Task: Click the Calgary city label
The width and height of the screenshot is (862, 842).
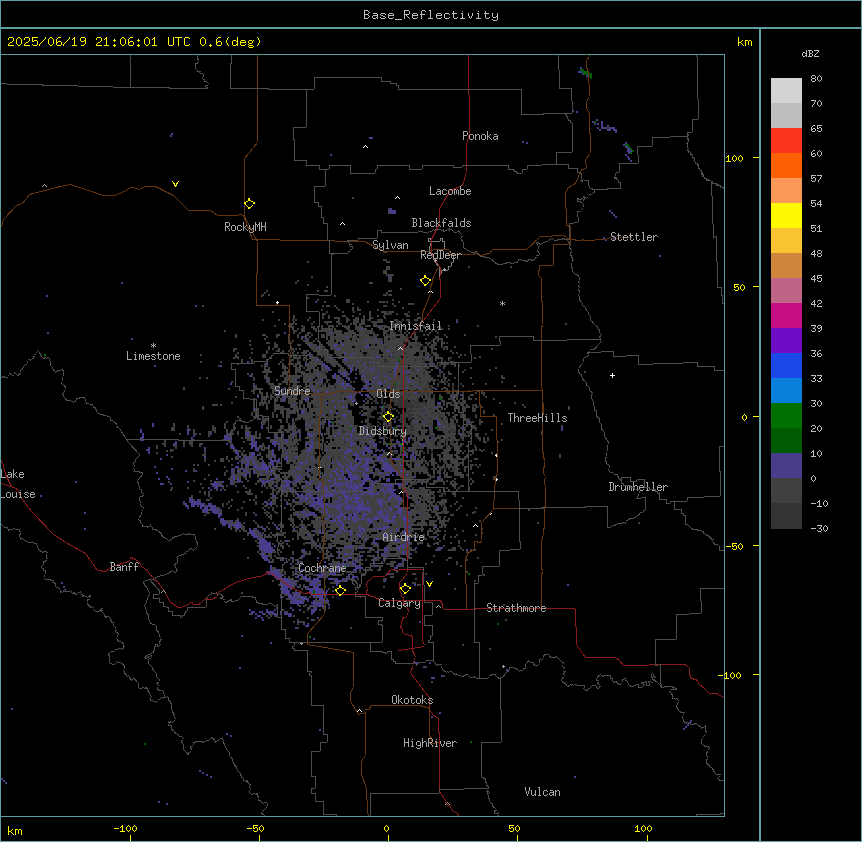Action: (x=399, y=603)
